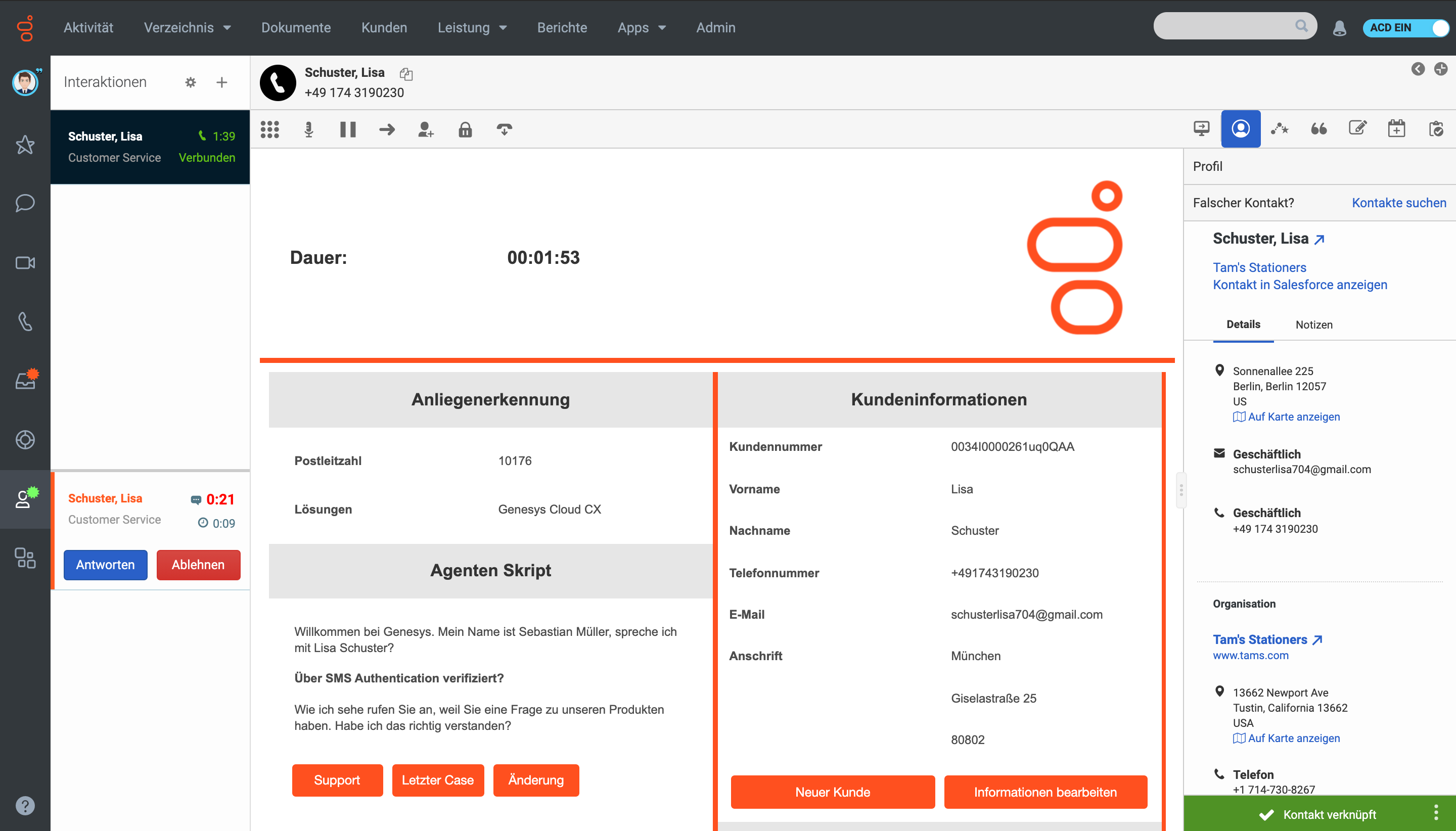Switch to the Notizen tab

(x=1313, y=324)
